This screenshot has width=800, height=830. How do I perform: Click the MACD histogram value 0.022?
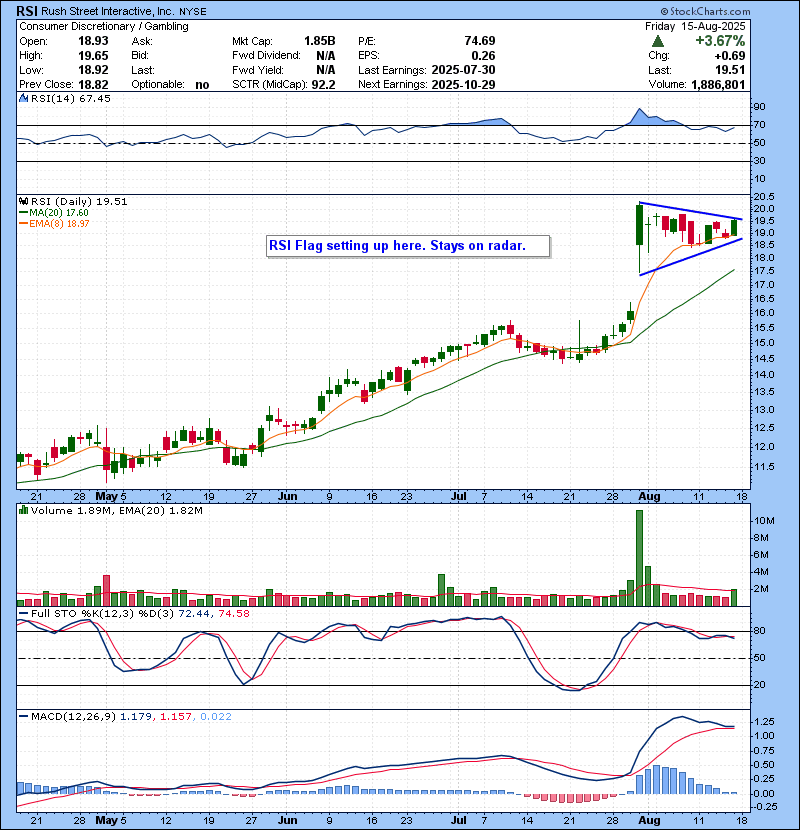coord(216,717)
